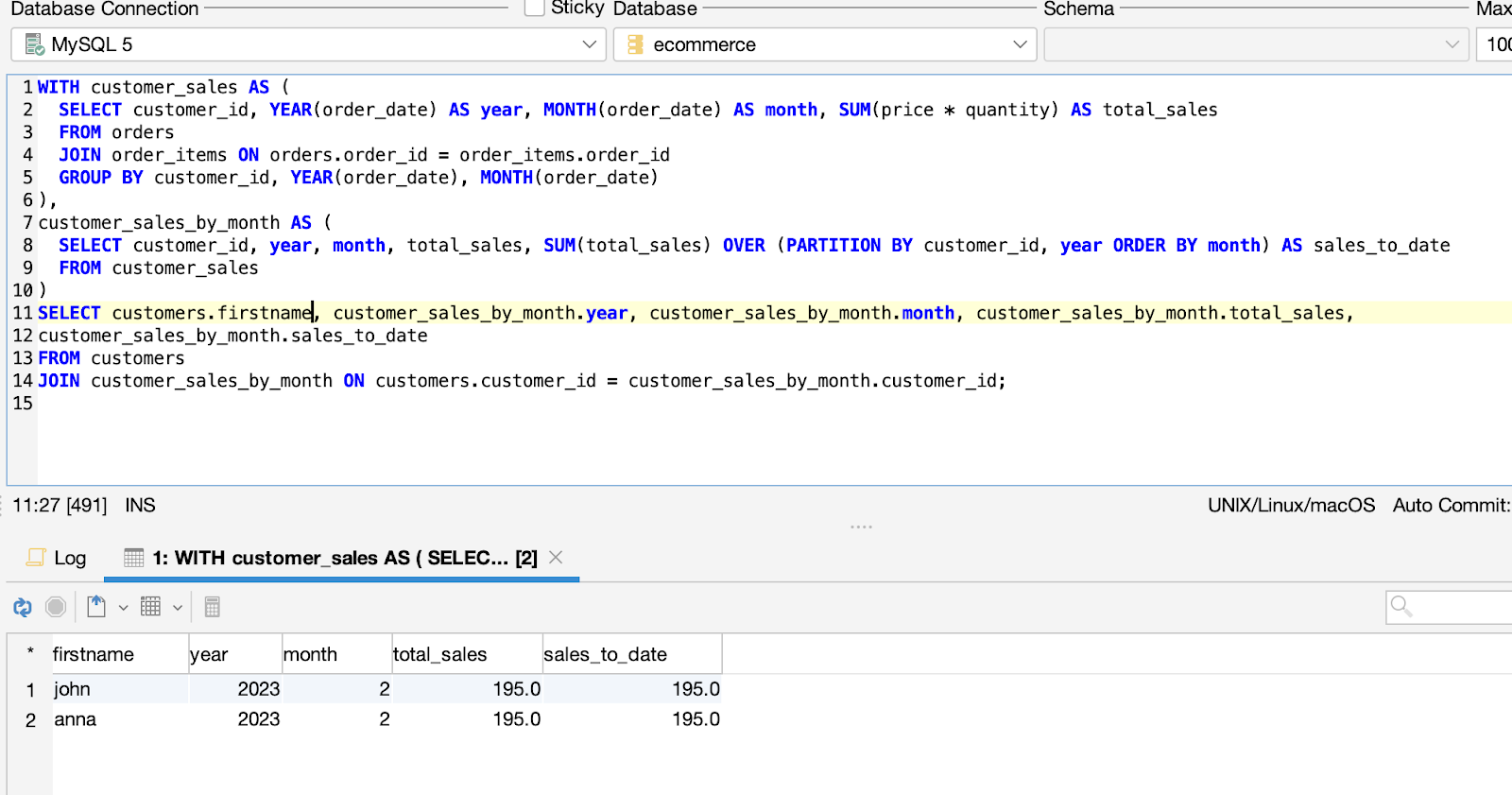Click the Auto Commit status label
Image resolution: width=1512 pixels, height=795 pixels.
(x=1452, y=505)
